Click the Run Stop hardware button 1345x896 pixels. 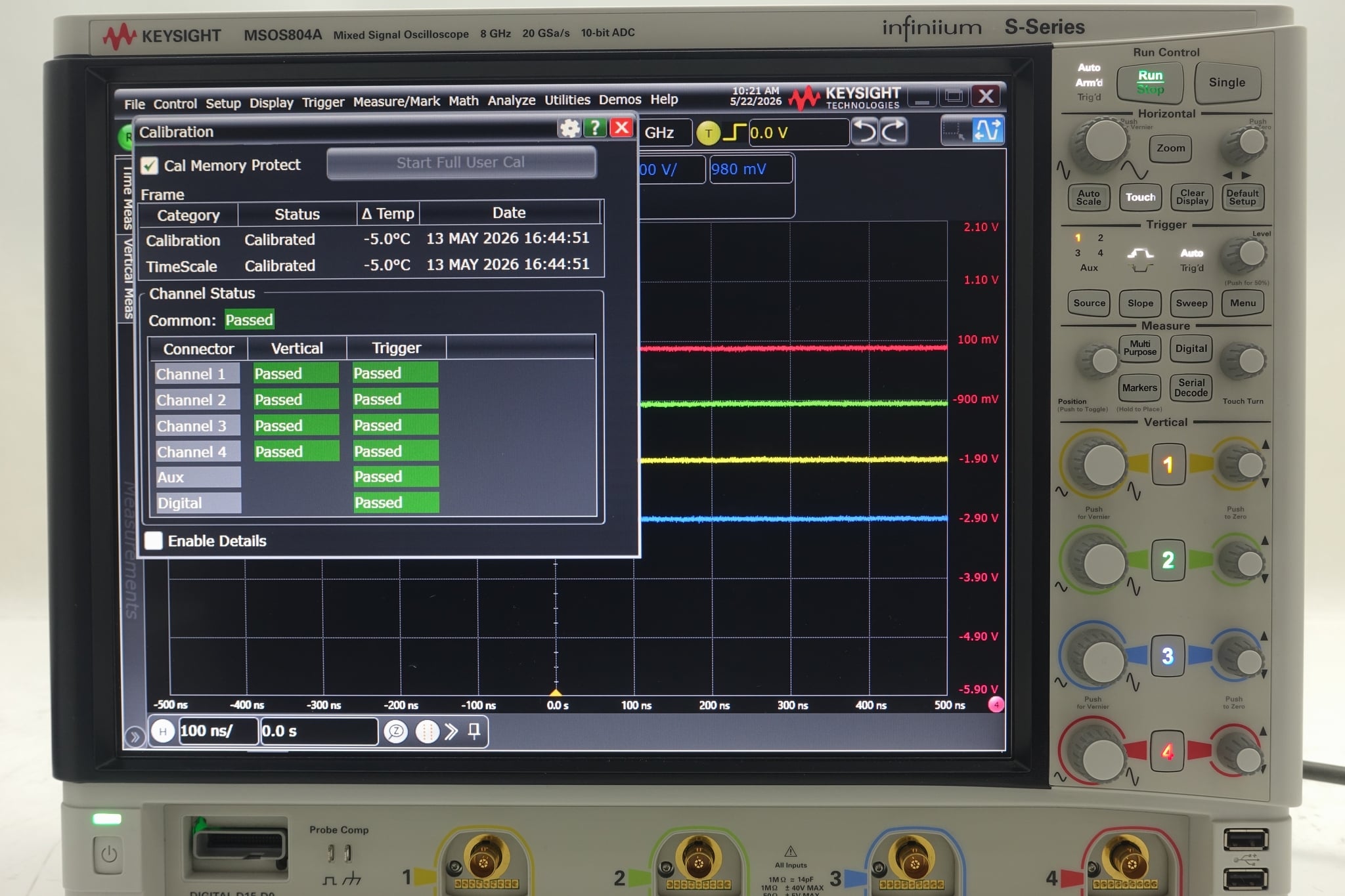1149,82
